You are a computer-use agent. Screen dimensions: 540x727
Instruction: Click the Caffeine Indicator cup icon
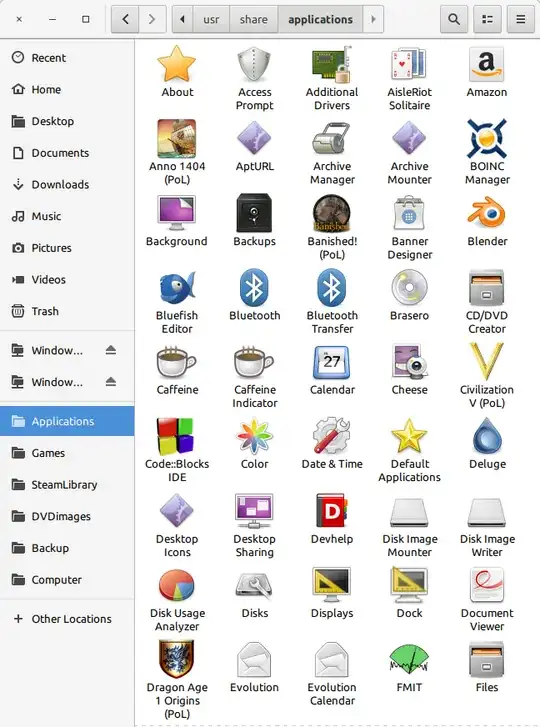(x=254, y=362)
